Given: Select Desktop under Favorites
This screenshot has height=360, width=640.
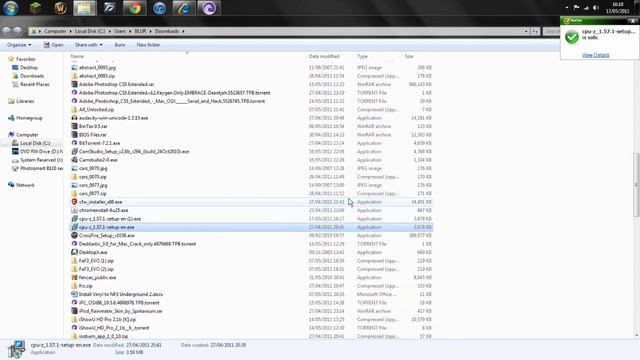Looking at the screenshot, I should 29,67.
